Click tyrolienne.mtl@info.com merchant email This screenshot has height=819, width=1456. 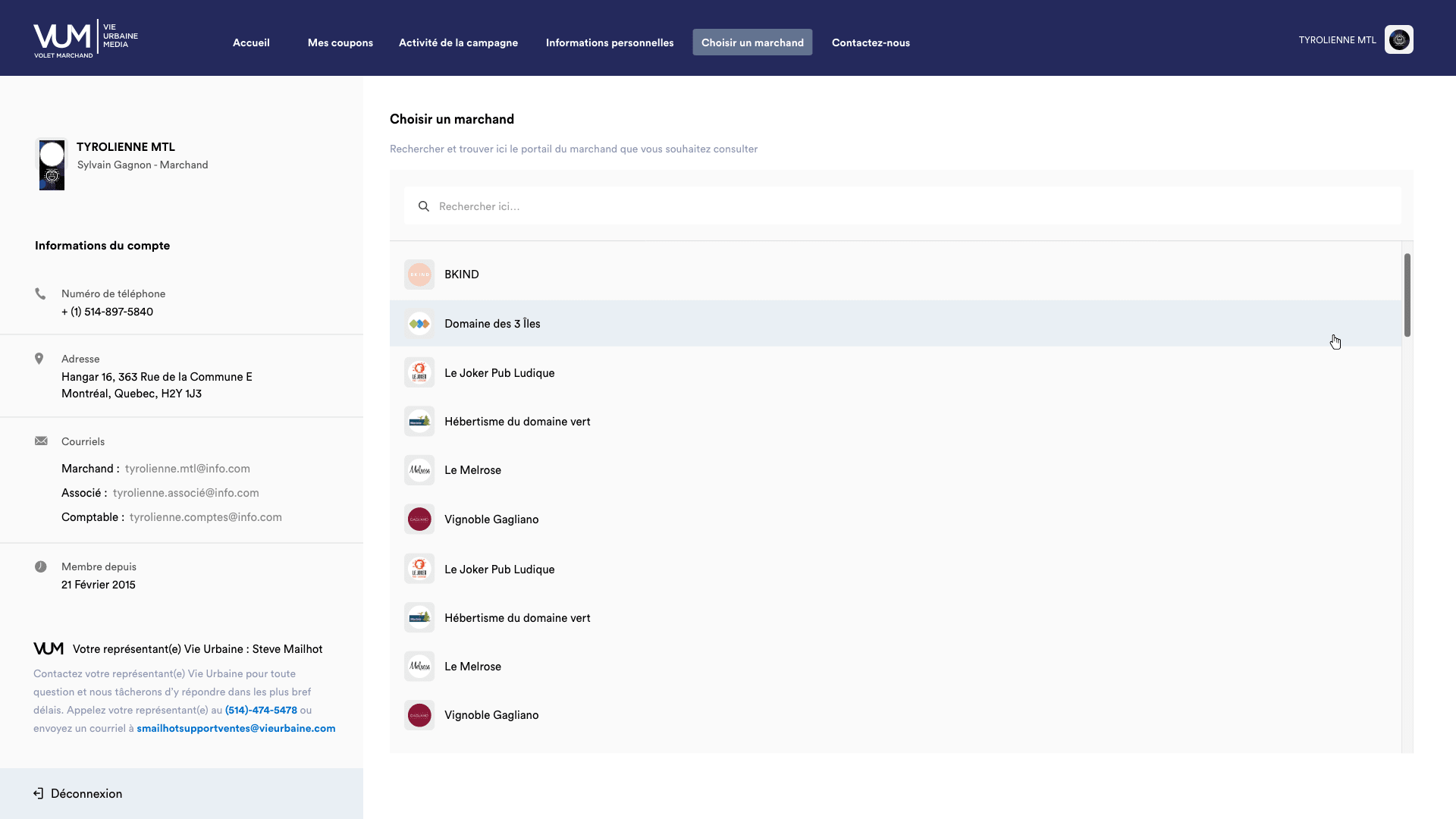click(187, 469)
